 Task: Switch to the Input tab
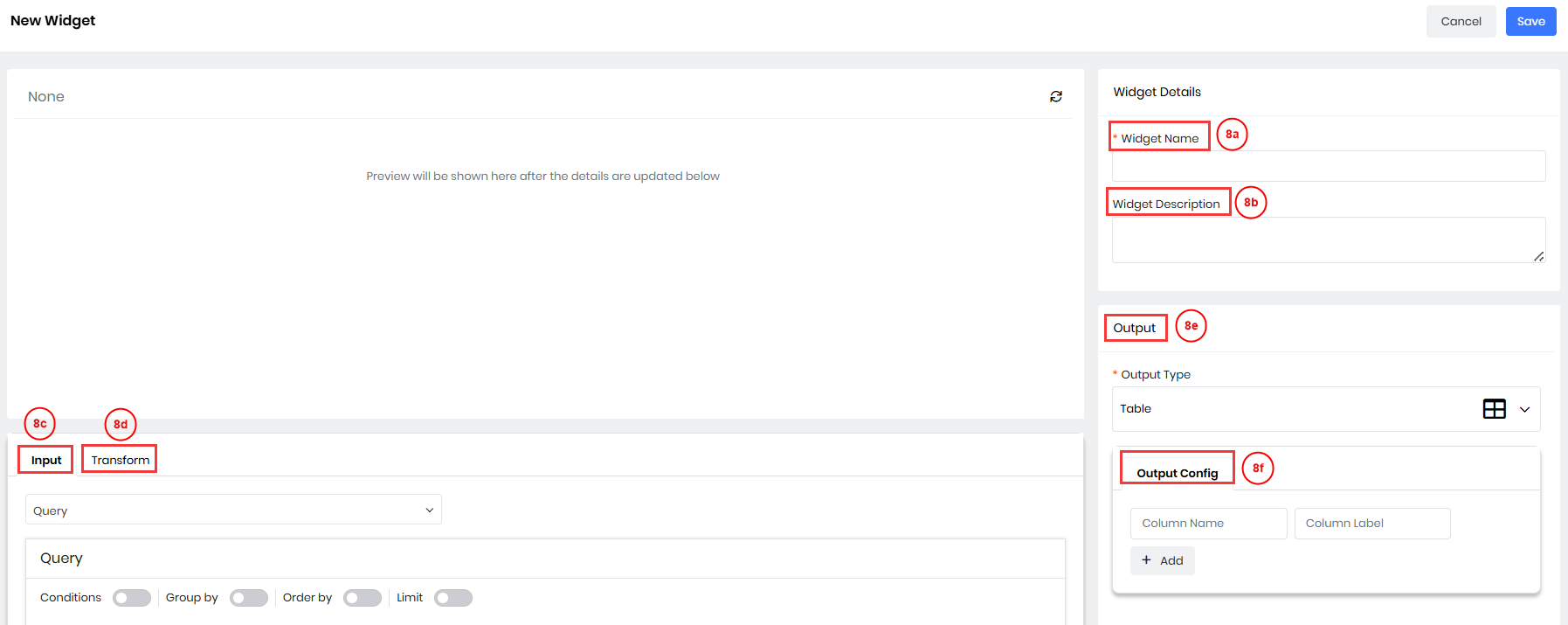pyautogui.click(x=46, y=460)
